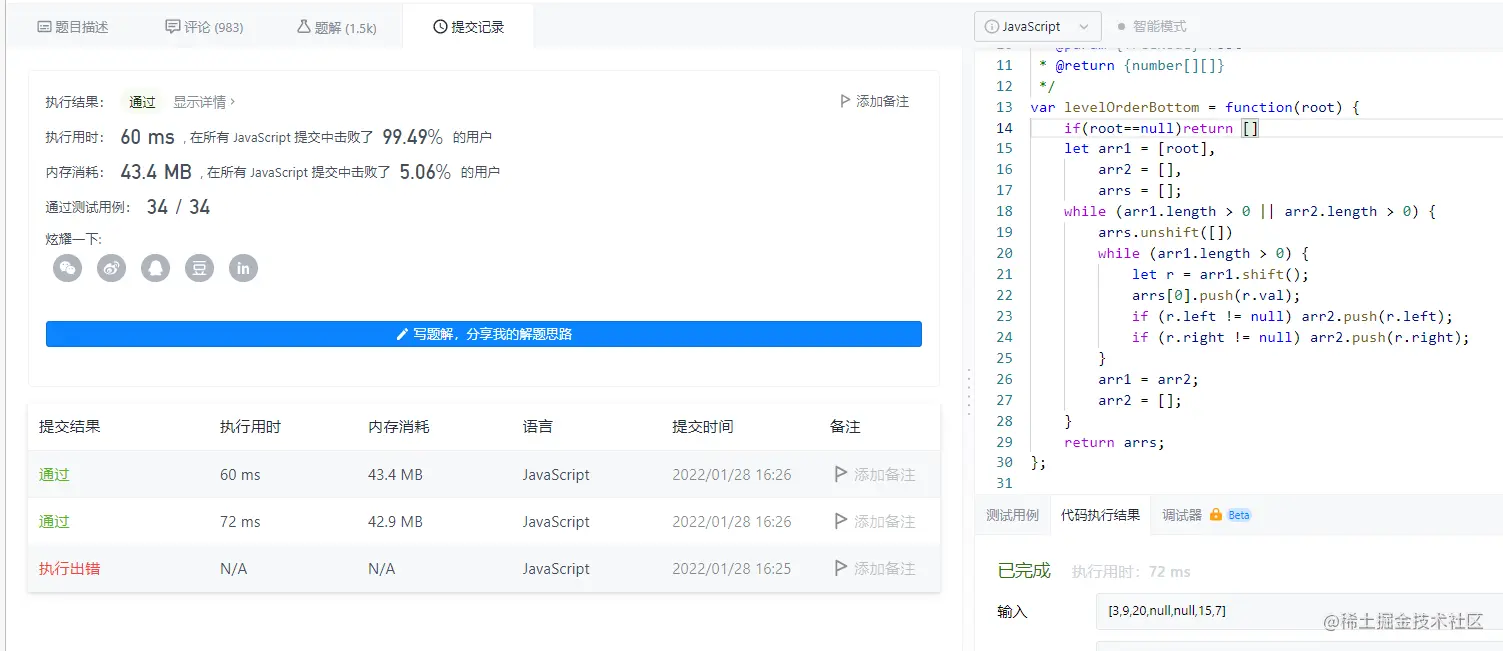This screenshot has height=651, width=1503.
Task: Open 执行出错 failed submission
Action: click(x=69, y=569)
